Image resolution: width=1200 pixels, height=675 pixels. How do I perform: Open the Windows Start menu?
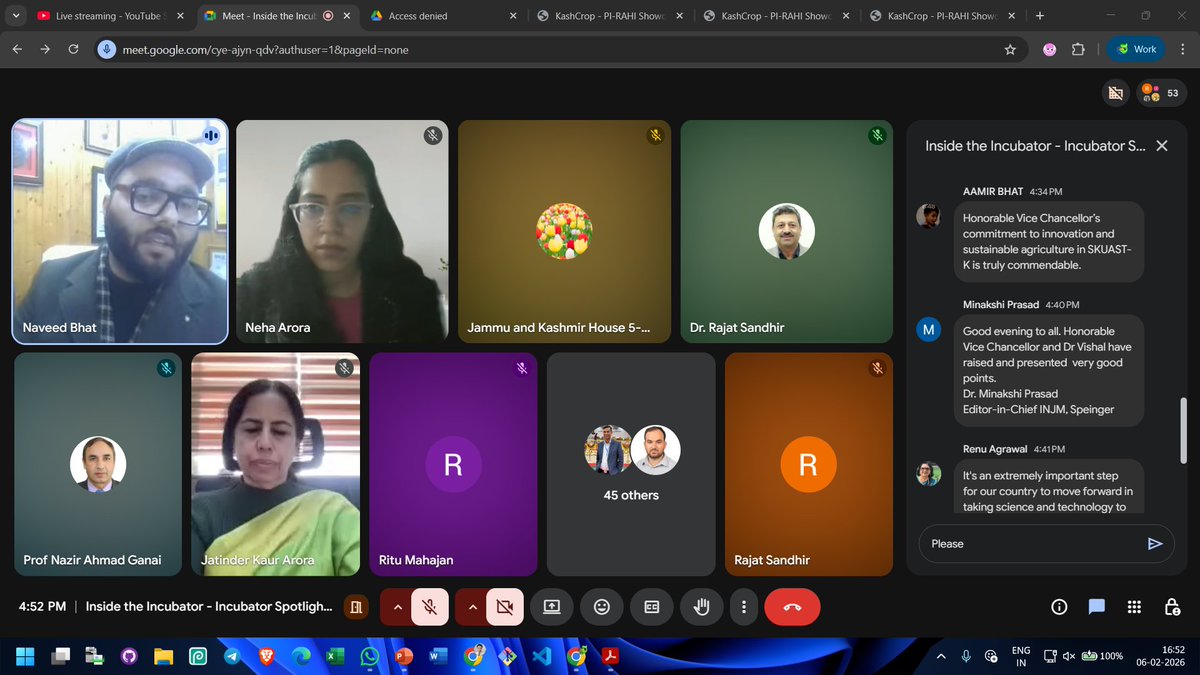click(25, 656)
